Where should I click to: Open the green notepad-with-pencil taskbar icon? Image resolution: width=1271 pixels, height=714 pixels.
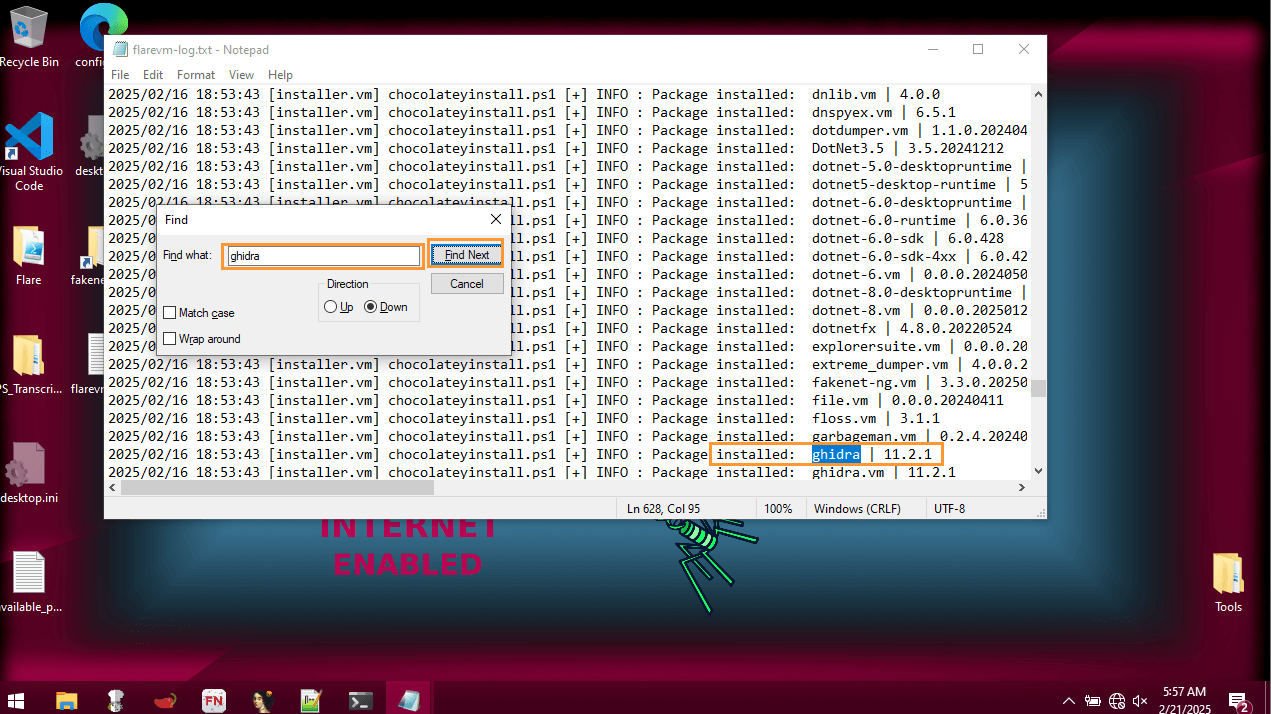pos(311,700)
